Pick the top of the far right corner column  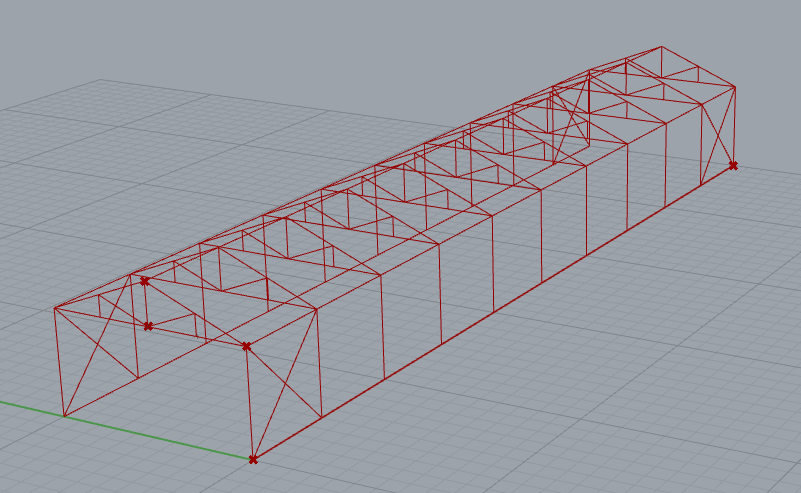735,89
